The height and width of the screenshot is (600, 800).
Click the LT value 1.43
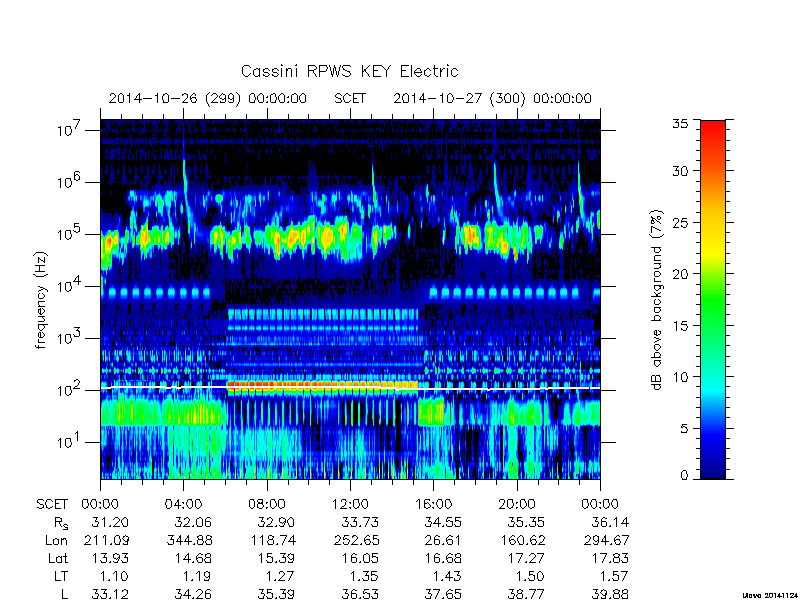[x=447, y=576]
